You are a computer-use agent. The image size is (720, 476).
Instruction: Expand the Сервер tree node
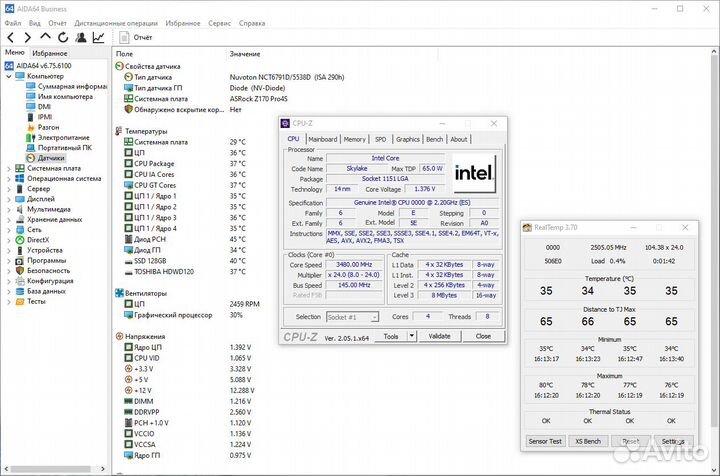point(9,189)
